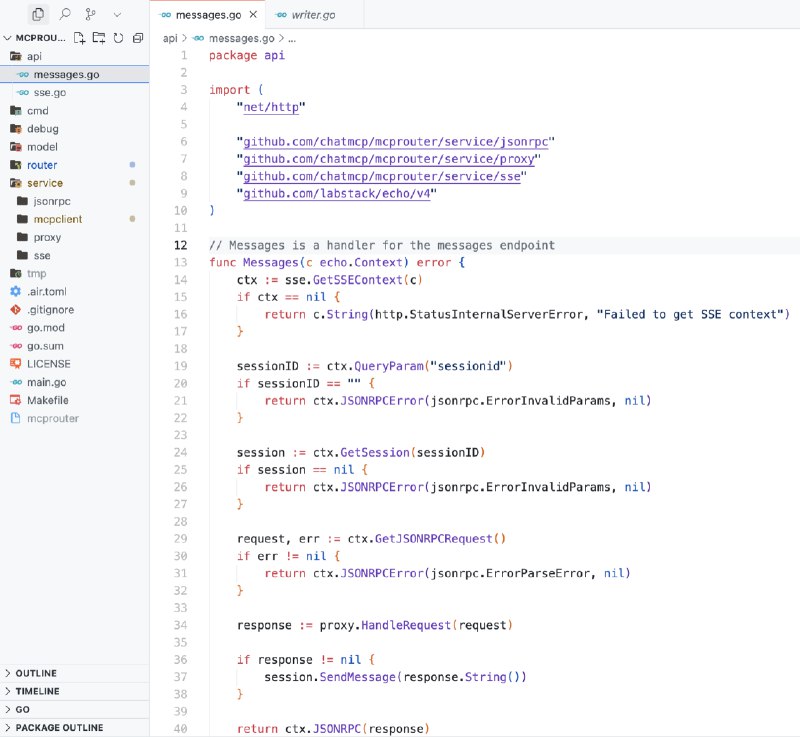The height and width of the screenshot is (737, 800).
Task: Open the sse subfolder under service
Action: [74, 256]
